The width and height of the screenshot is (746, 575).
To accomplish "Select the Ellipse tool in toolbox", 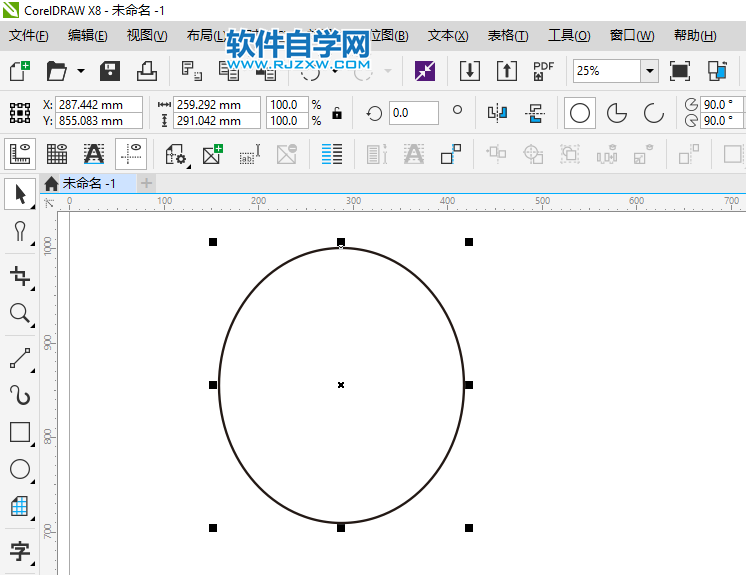I will tap(19, 469).
